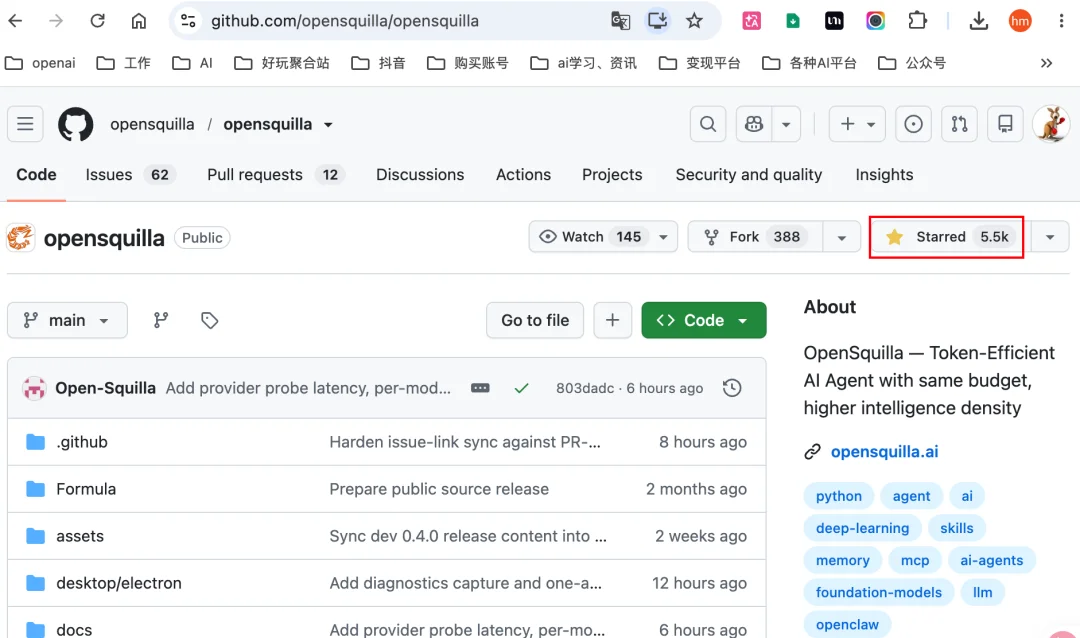Reload the GitHub page

point(97,21)
